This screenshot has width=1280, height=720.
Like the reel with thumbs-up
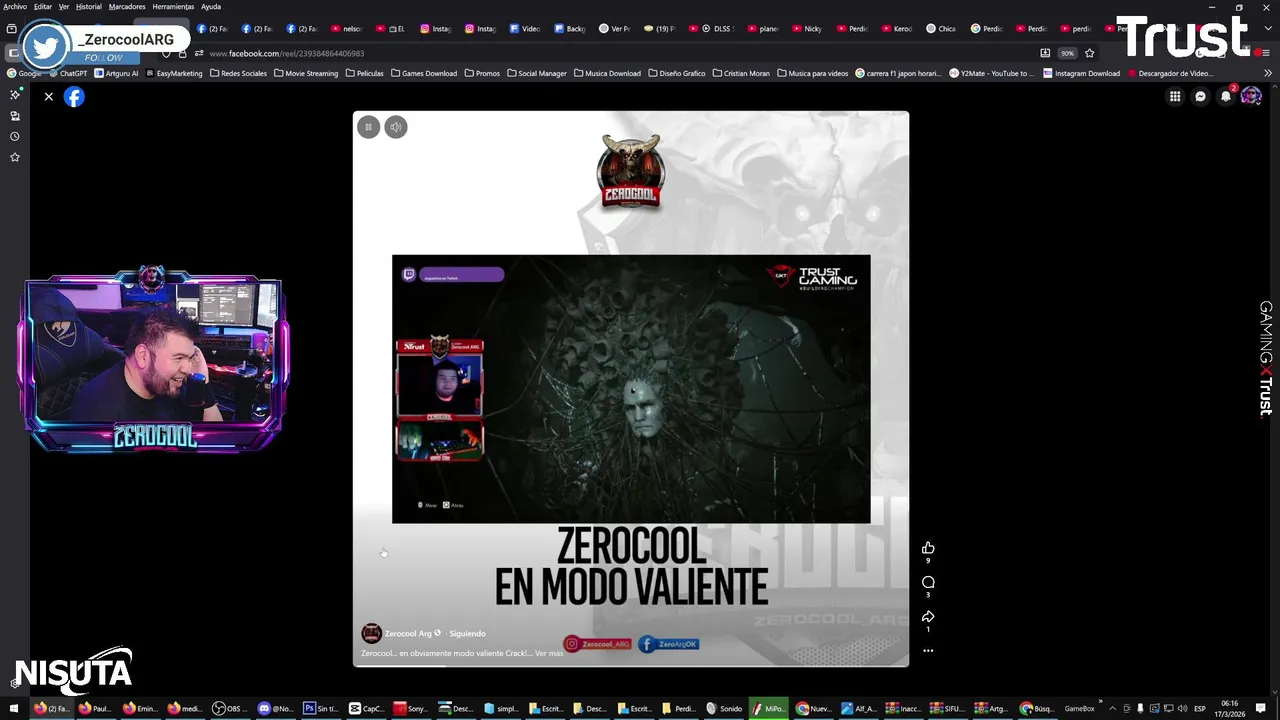point(928,548)
